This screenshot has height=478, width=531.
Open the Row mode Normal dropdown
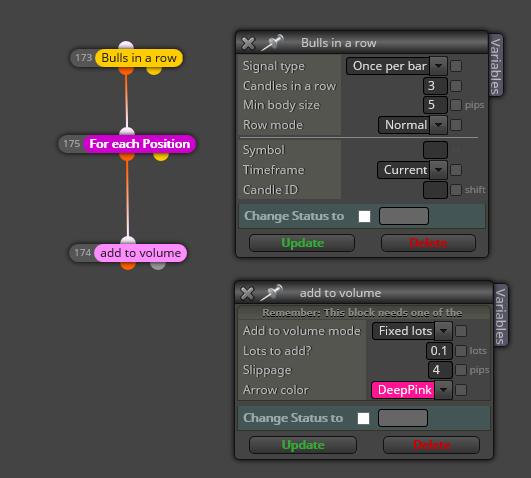click(x=412, y=125)
